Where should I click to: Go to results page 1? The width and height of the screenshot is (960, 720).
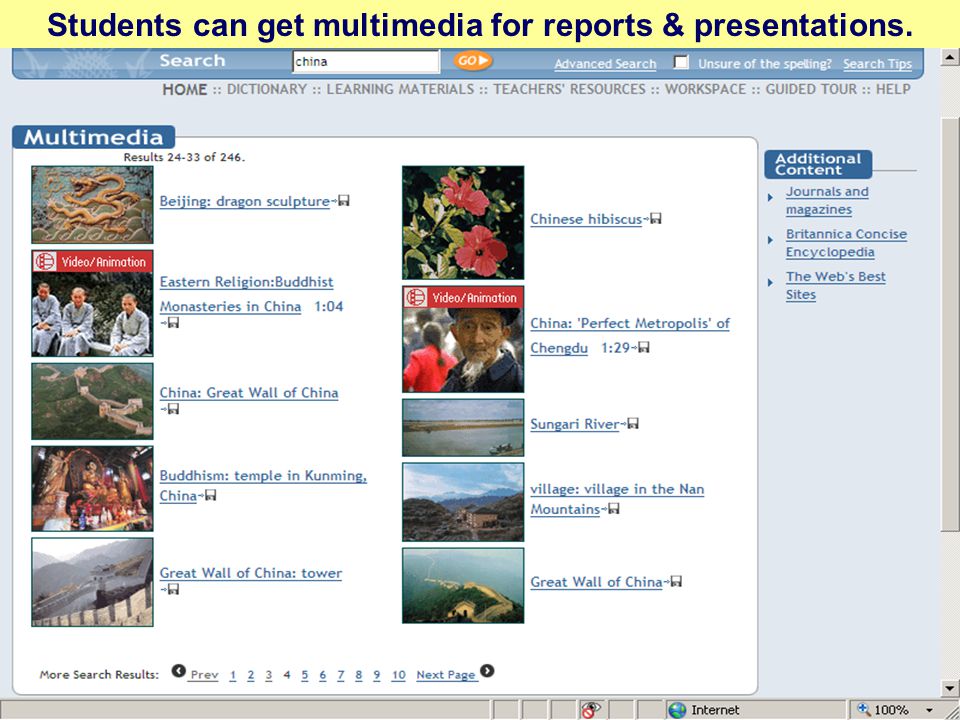(x=233, y=675)
